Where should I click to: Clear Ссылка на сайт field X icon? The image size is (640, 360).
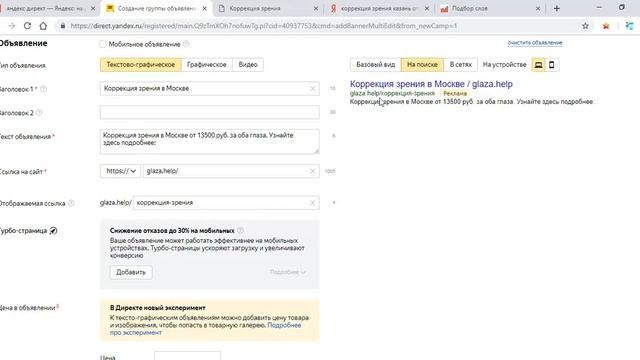click(313, 171)
